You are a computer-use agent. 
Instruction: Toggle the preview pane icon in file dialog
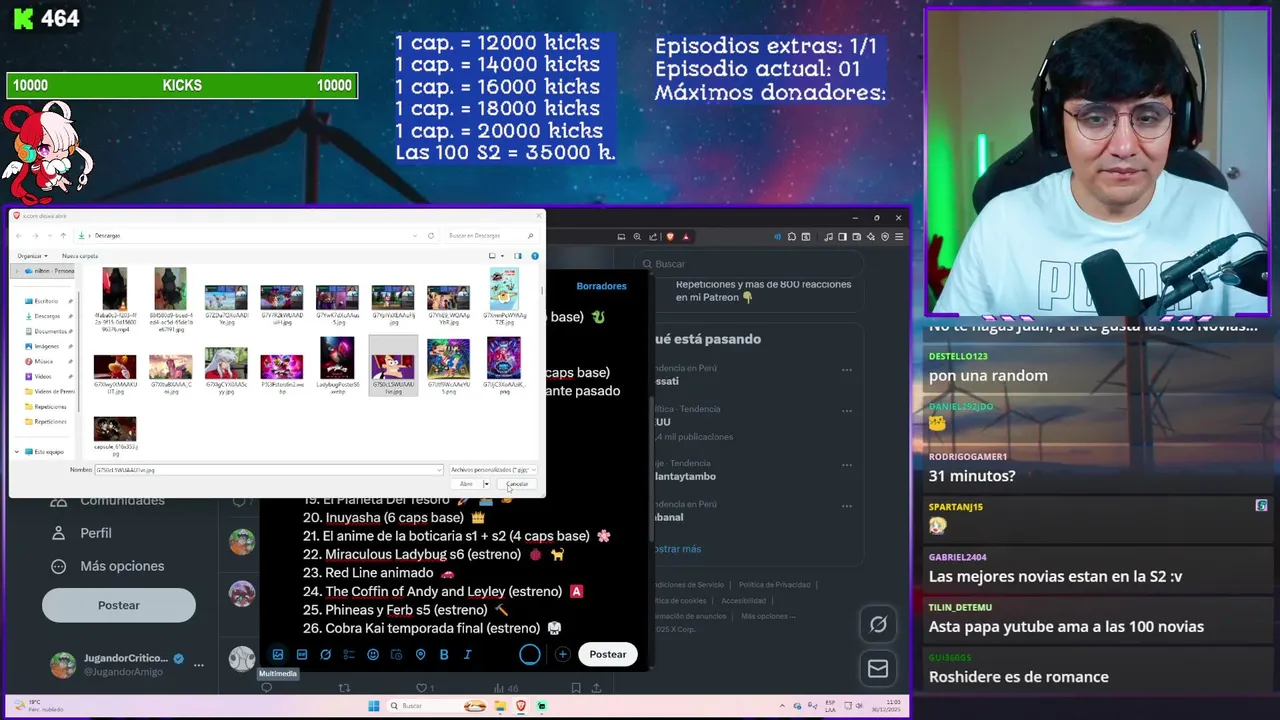pos(517,256)
